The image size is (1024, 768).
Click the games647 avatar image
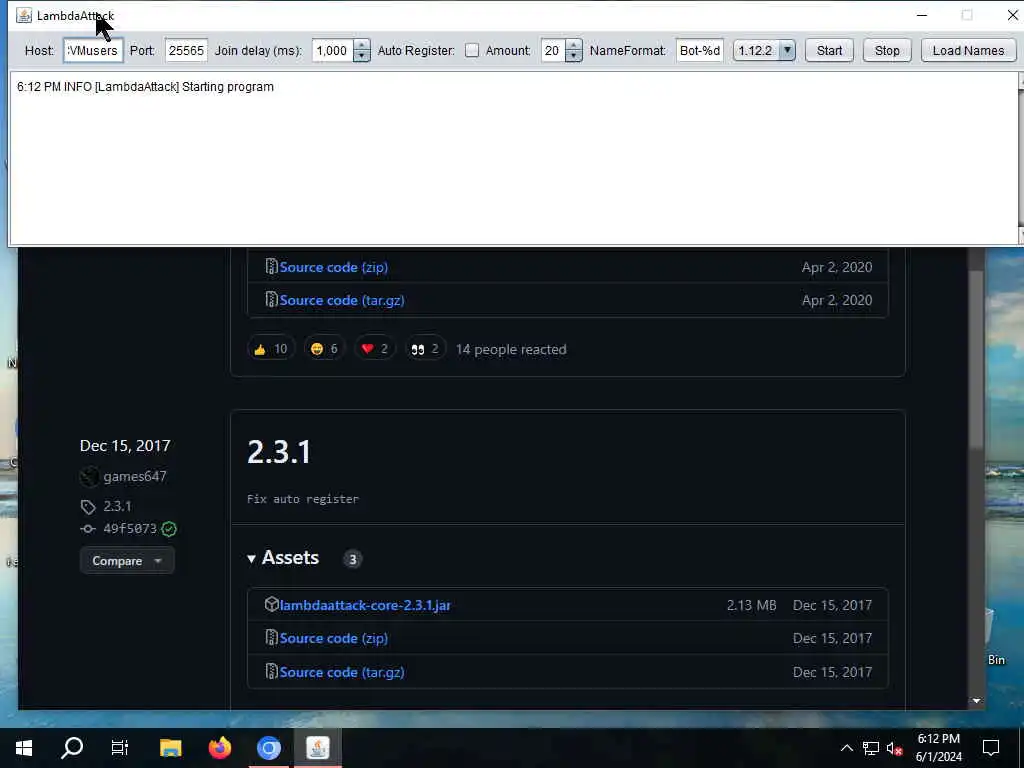tap(89, 477)
